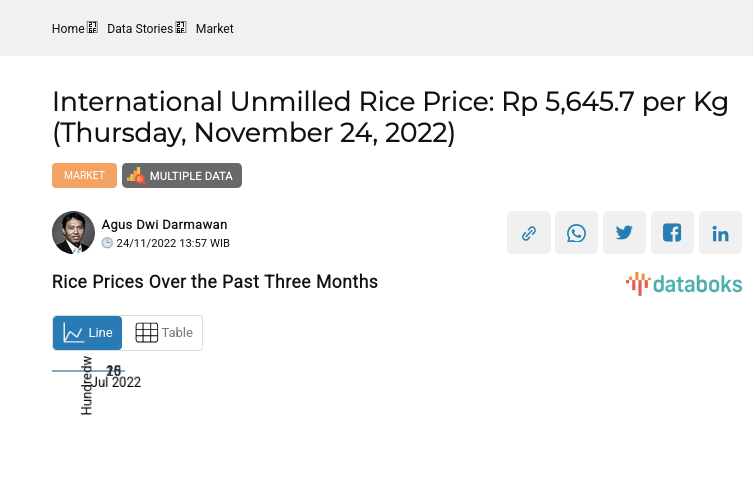Share the article on WhatsApp
The width and height of the screenshot is (753, 498).
coord(577,233)
